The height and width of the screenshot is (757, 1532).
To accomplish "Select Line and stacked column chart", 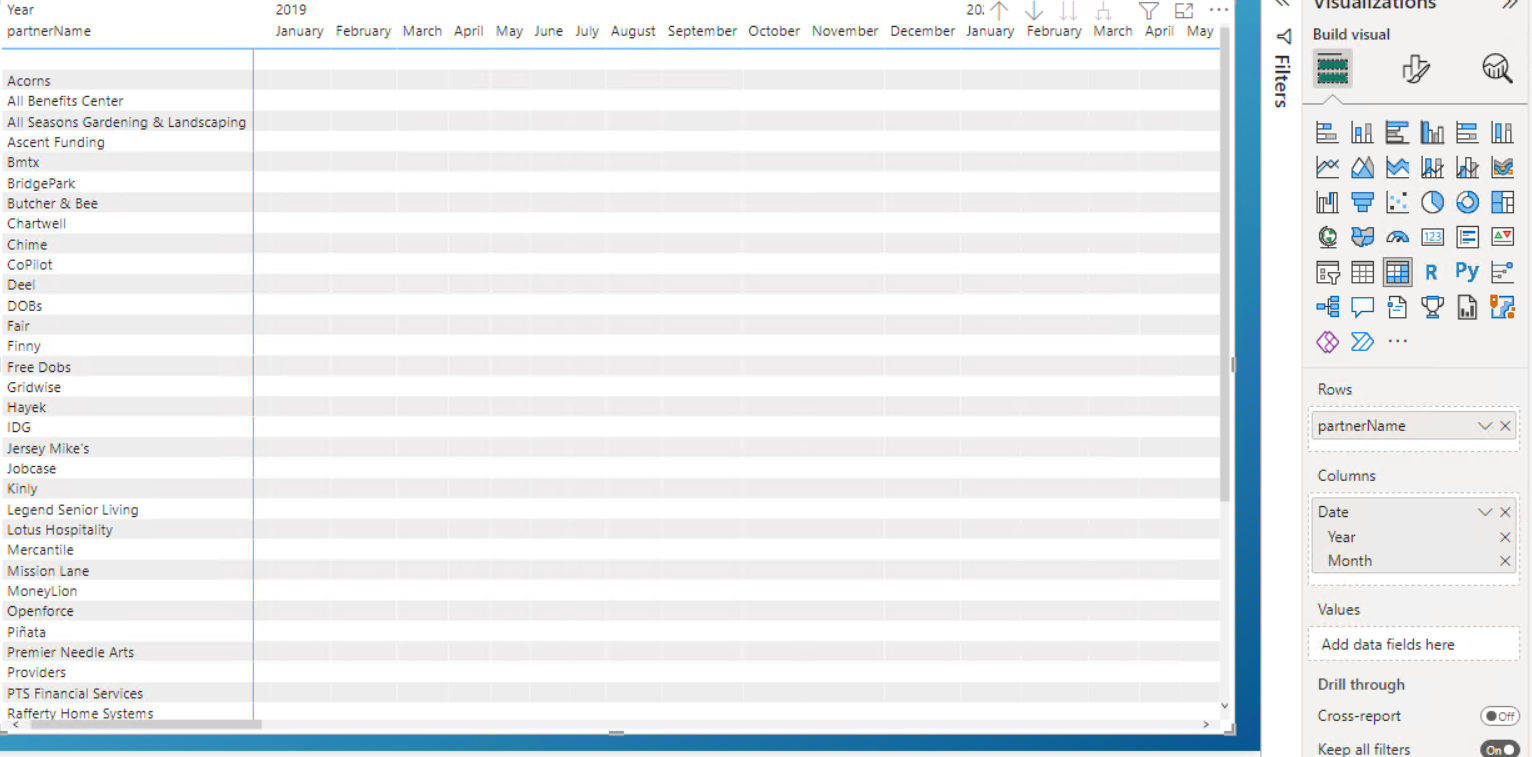I will tap(1432, 167).
